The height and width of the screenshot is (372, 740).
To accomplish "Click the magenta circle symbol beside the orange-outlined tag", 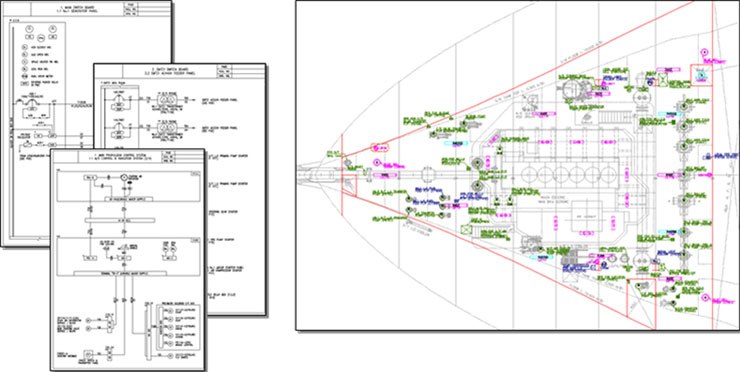I will click(377, 163).
